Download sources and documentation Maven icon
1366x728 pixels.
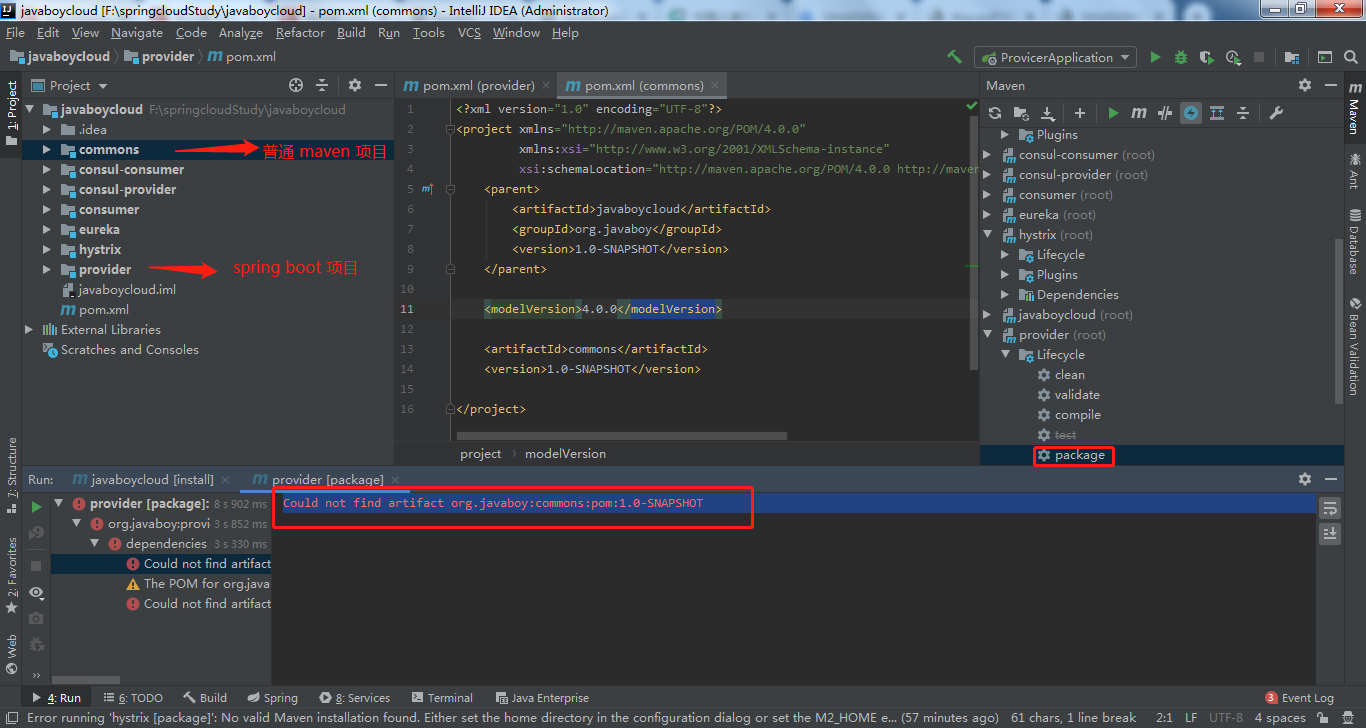(1047, 113)
